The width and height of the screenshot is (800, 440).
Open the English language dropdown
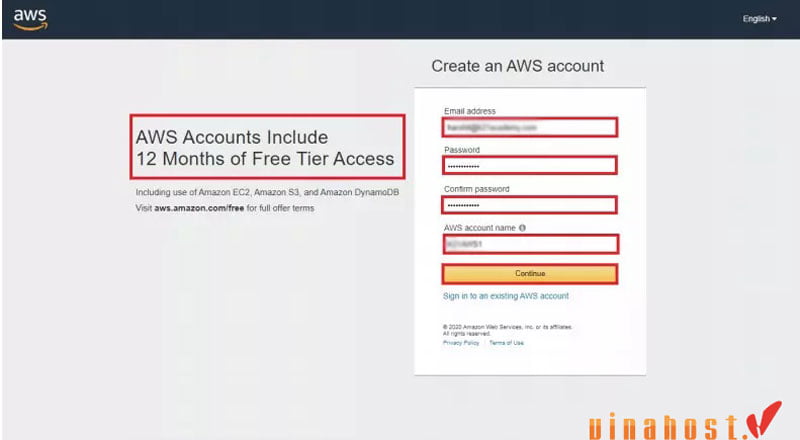click(x=759, y=19)
